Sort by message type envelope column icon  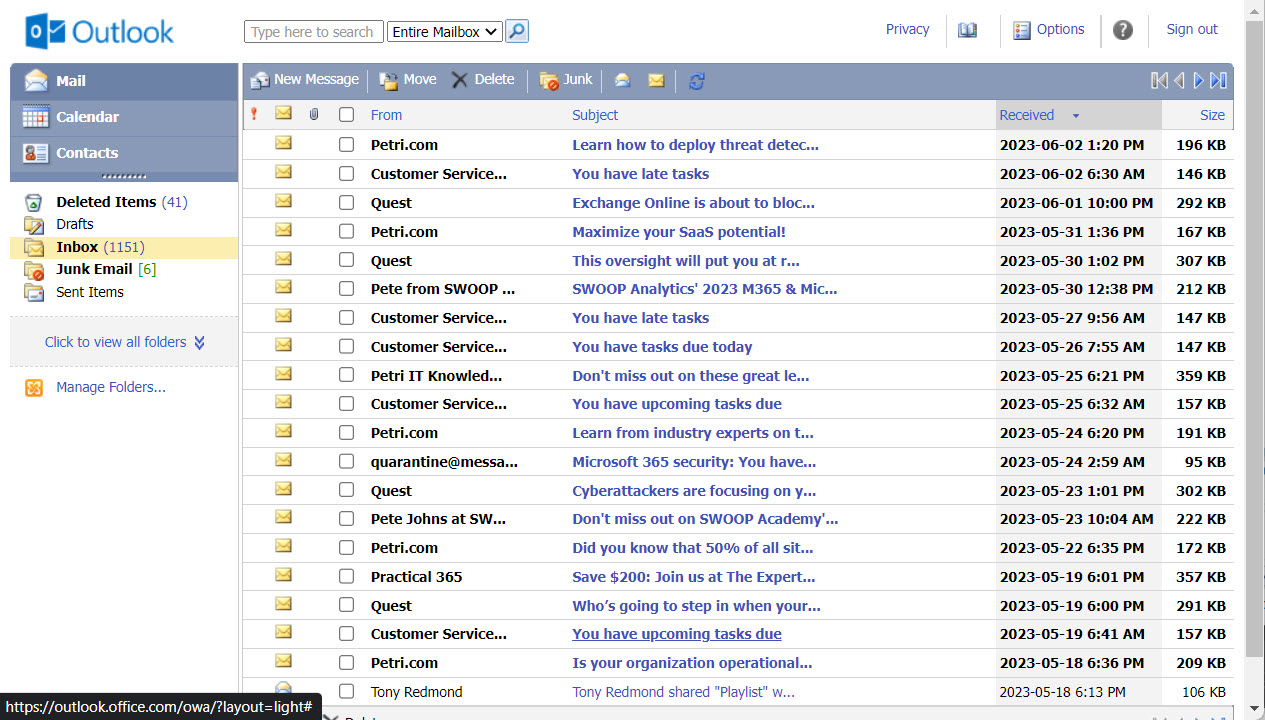[283, 113]
